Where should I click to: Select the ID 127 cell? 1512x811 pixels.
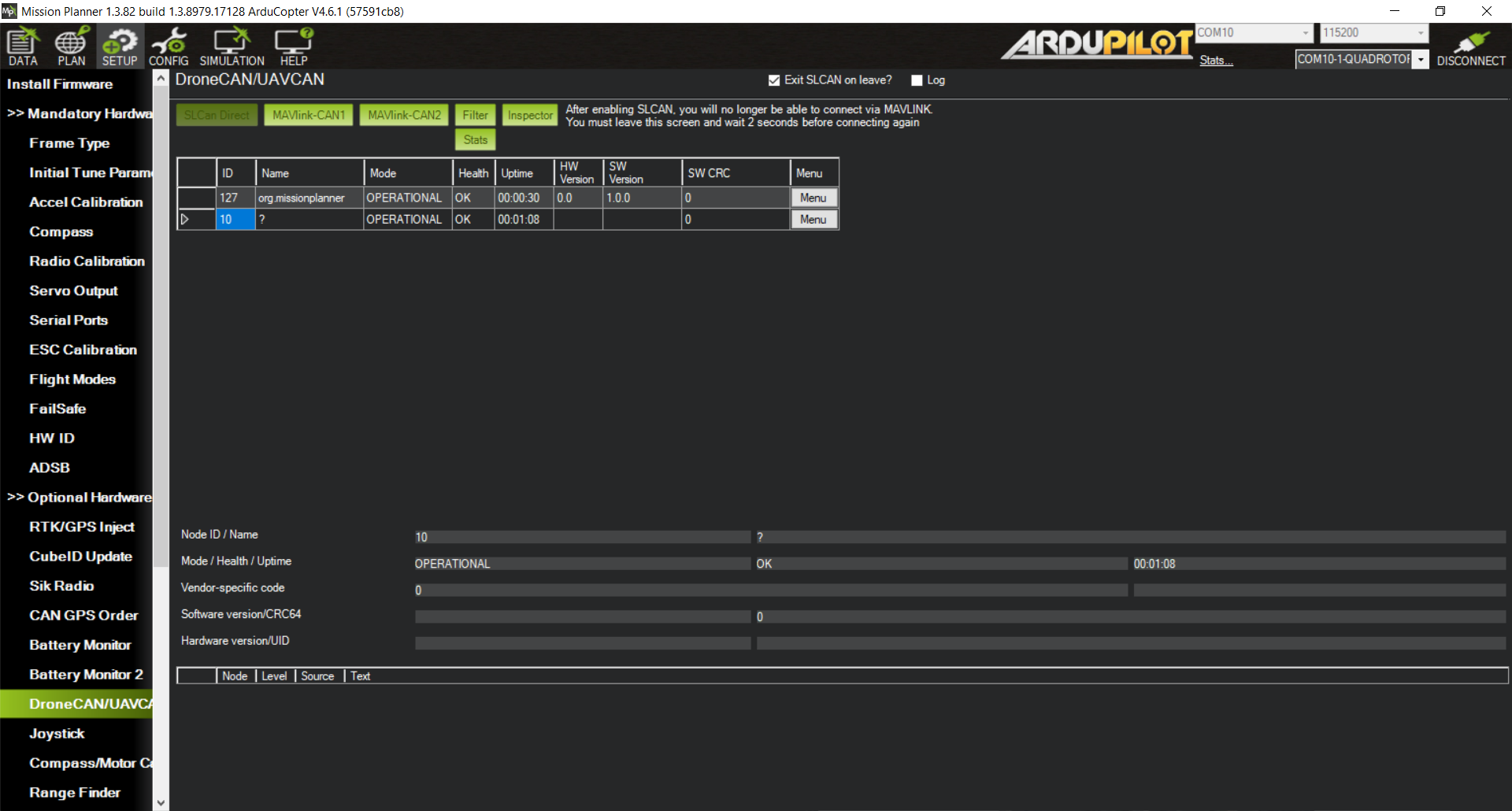(235, 198)
